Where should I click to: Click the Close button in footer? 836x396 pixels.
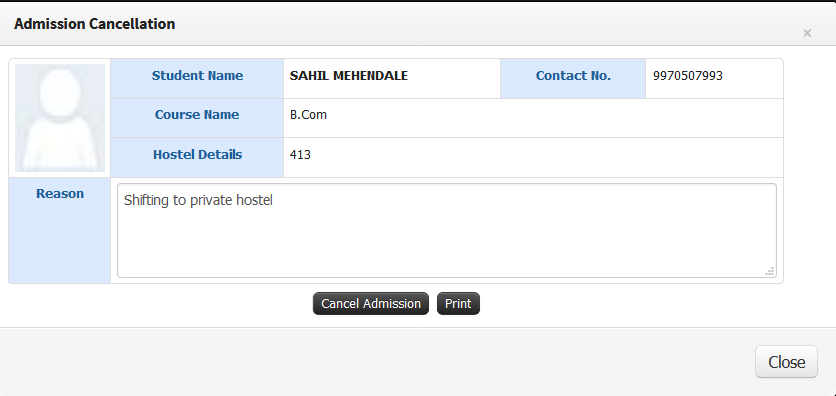tap(786, 362)
